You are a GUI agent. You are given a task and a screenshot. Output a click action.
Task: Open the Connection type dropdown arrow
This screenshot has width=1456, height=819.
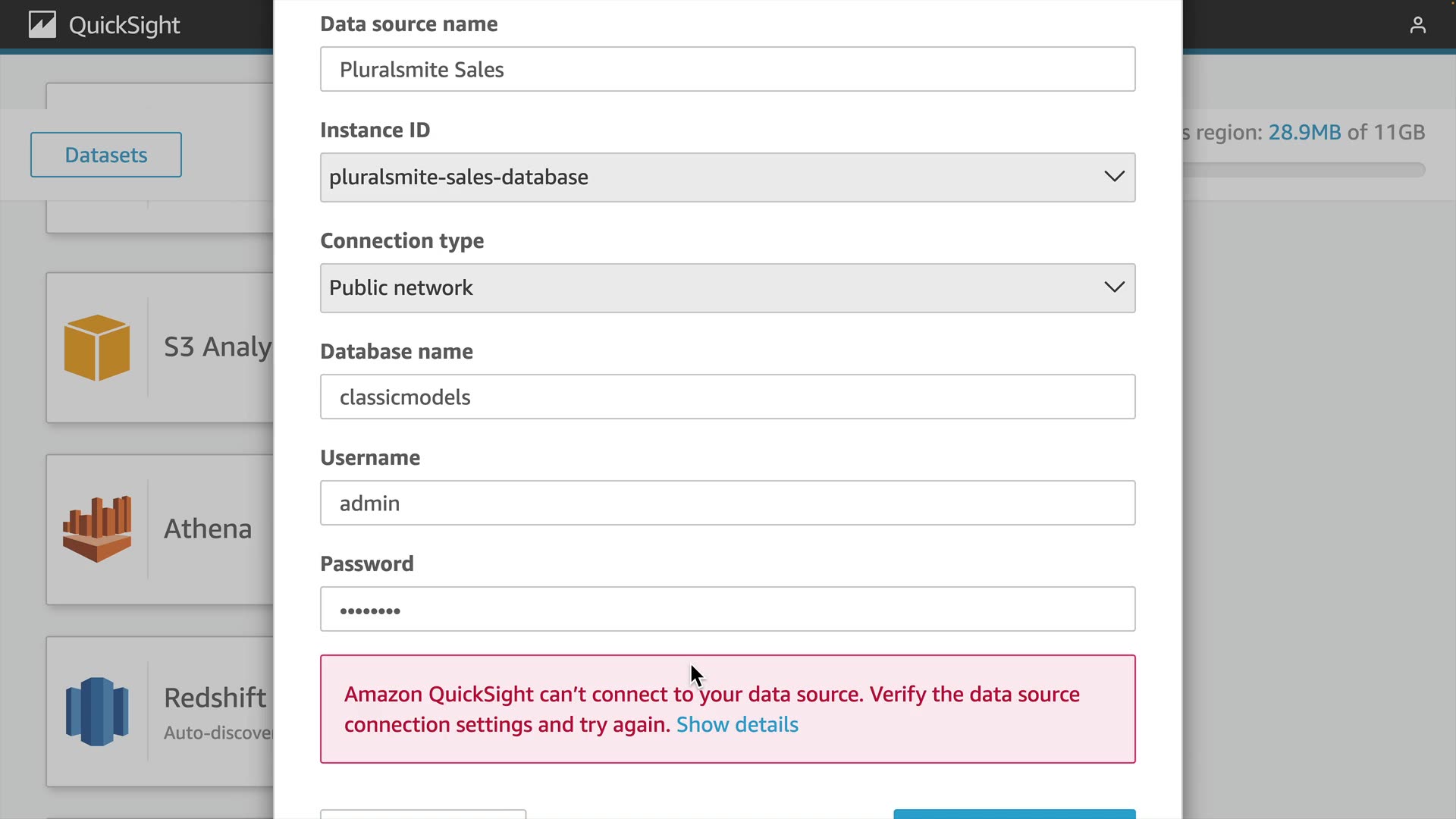[x=1113, y=287]
